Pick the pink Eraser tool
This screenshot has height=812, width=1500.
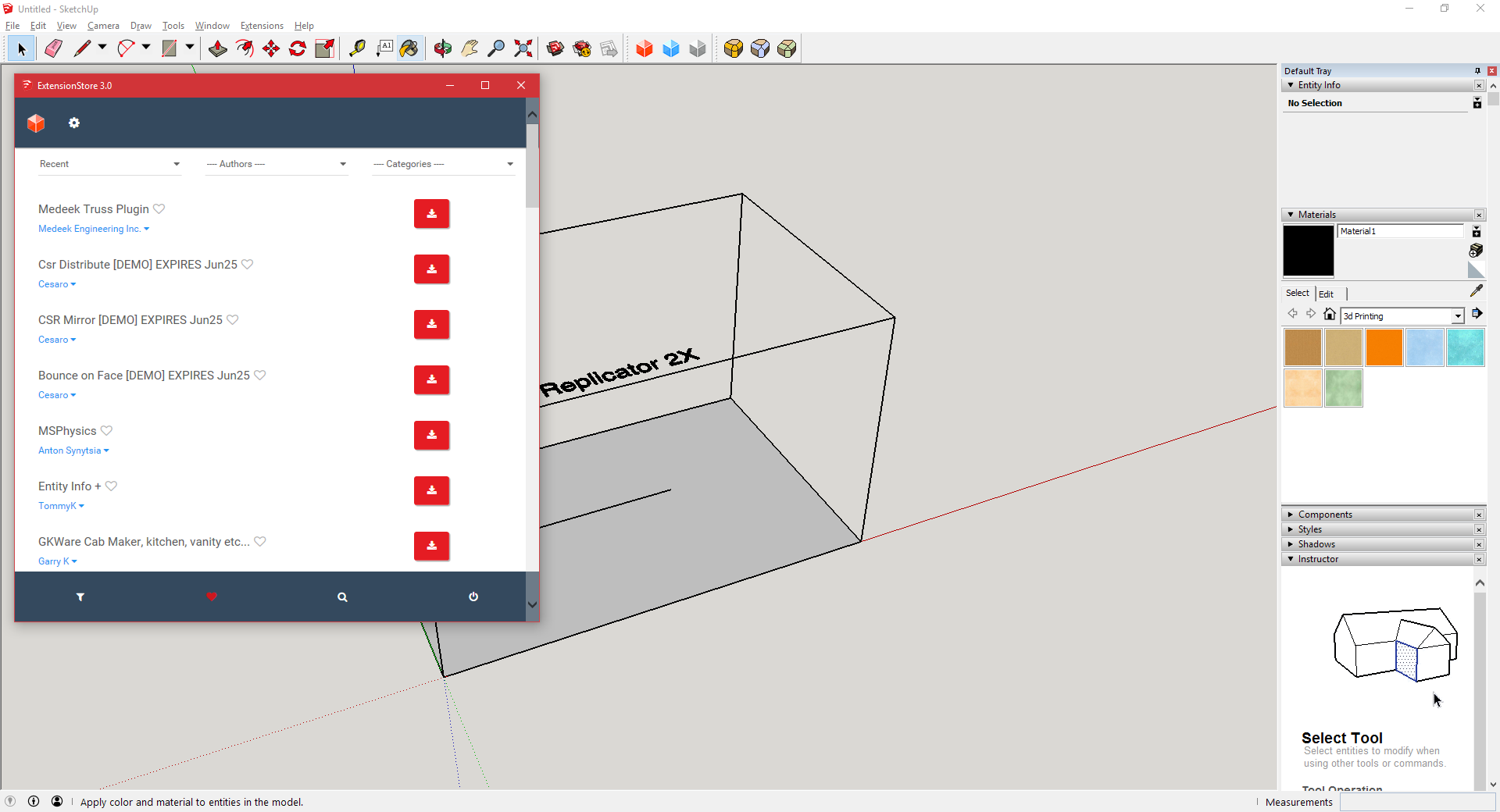click(53, 49)
